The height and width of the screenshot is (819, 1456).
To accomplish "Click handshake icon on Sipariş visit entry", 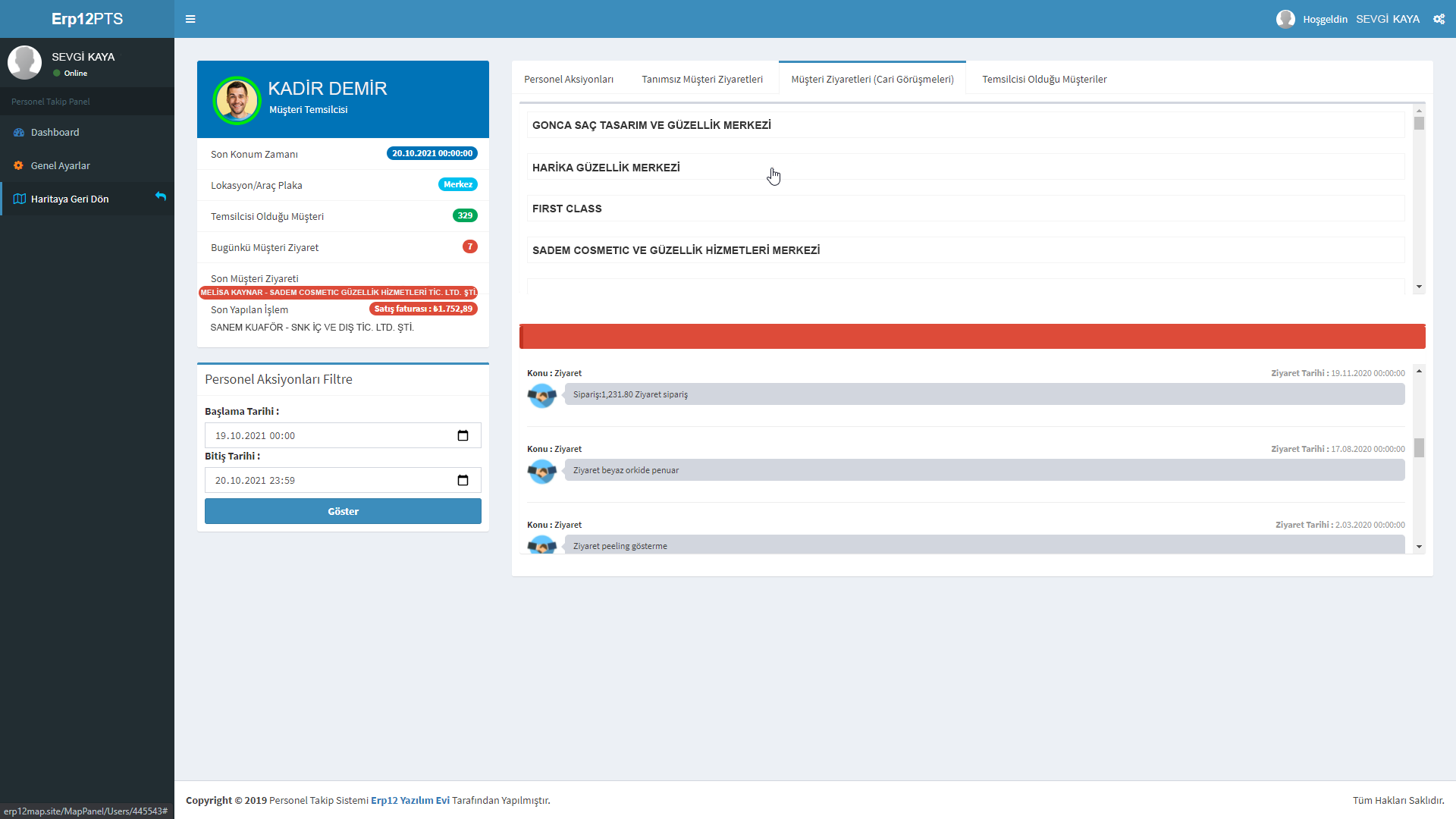I will point(541,395).
